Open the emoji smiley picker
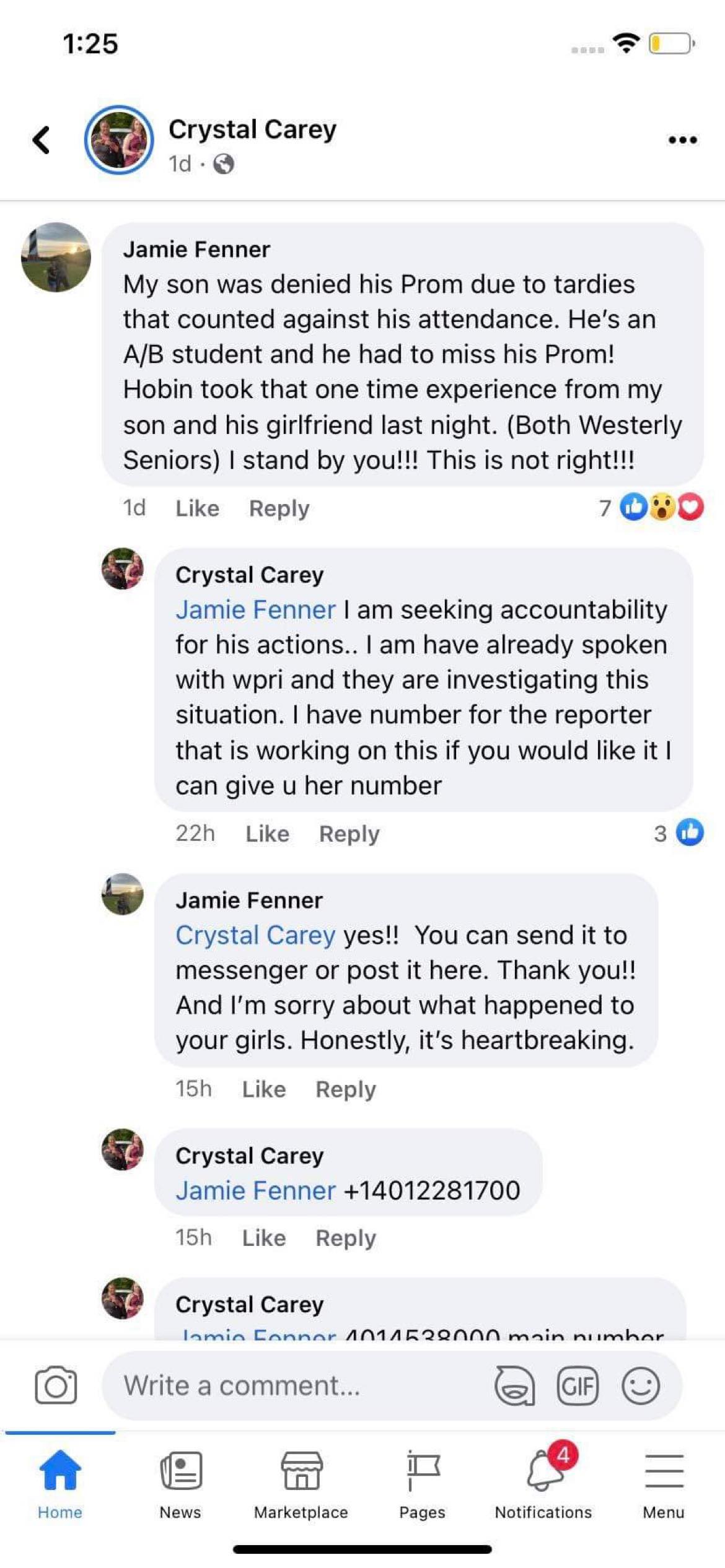 point(640,1385)
